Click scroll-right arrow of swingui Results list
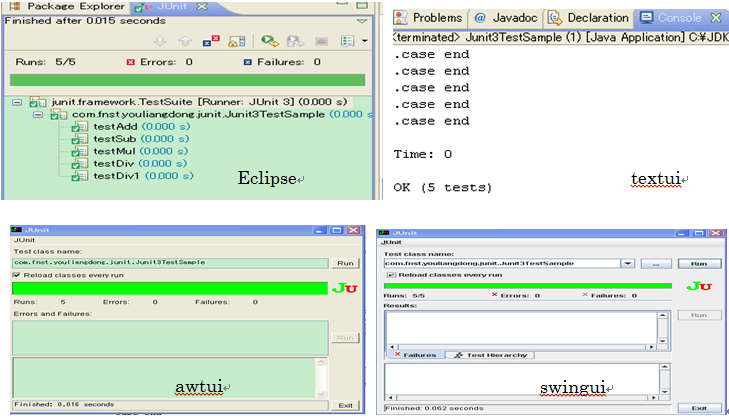 pyautogui.click(x=651, y=347)
